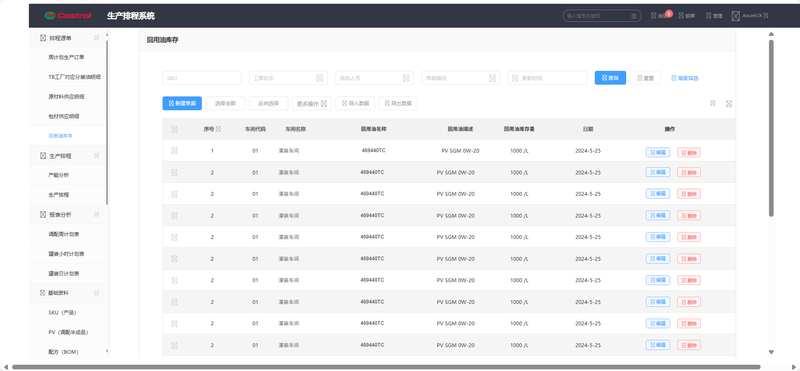
Task: Click the 重置 reset button
Action: 645,78
